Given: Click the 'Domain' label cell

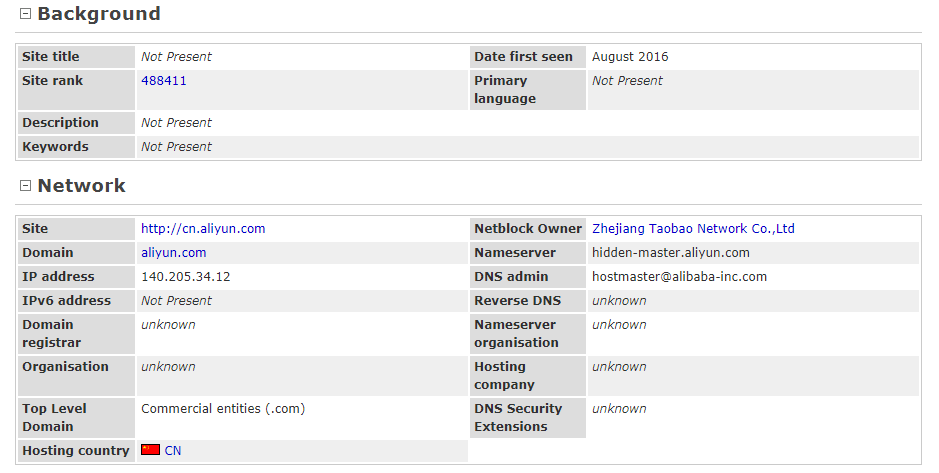Looking at the screenshot, I should pos(77,253).
